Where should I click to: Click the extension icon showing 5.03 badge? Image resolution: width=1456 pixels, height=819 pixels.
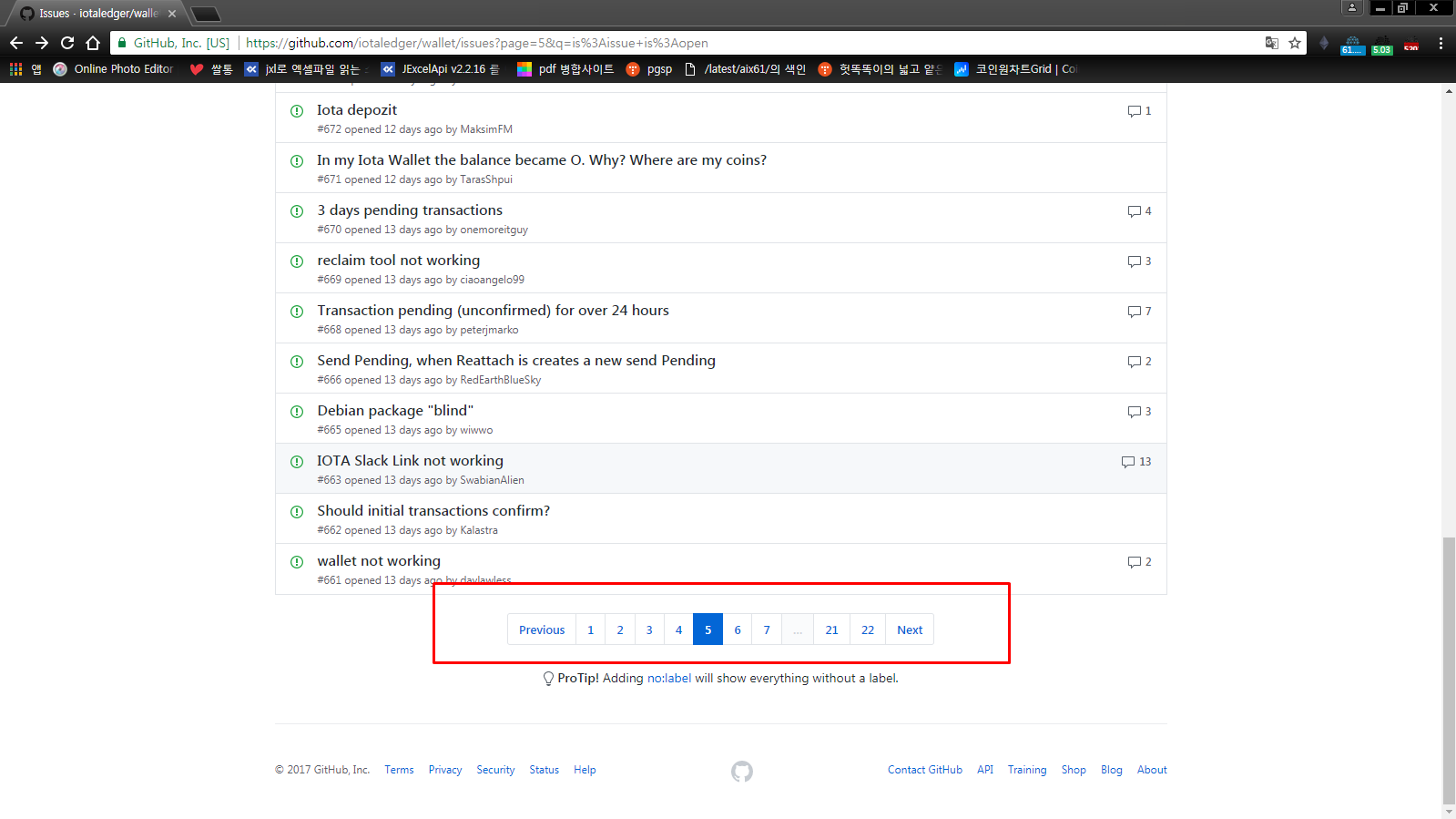[1382, 44]
